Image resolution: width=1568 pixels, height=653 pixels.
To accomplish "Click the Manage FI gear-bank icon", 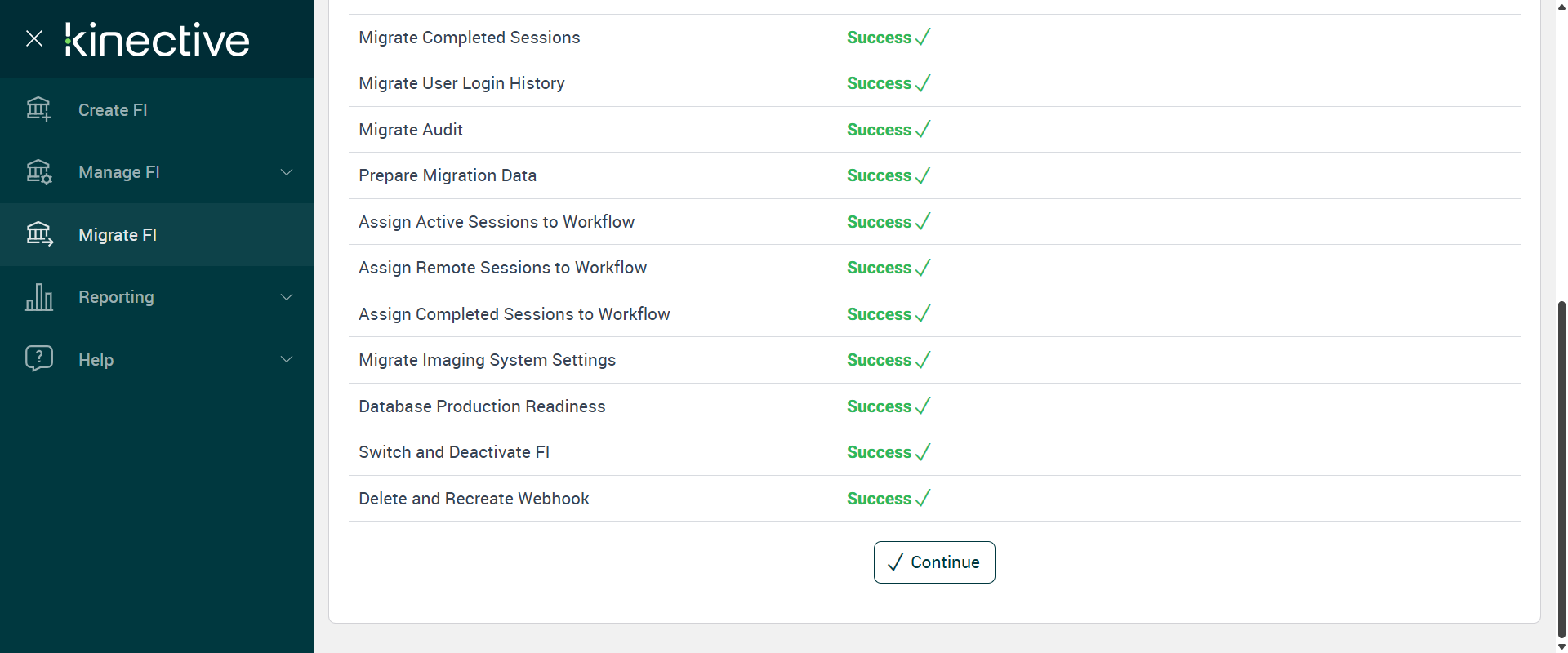I will click(38, 172).
